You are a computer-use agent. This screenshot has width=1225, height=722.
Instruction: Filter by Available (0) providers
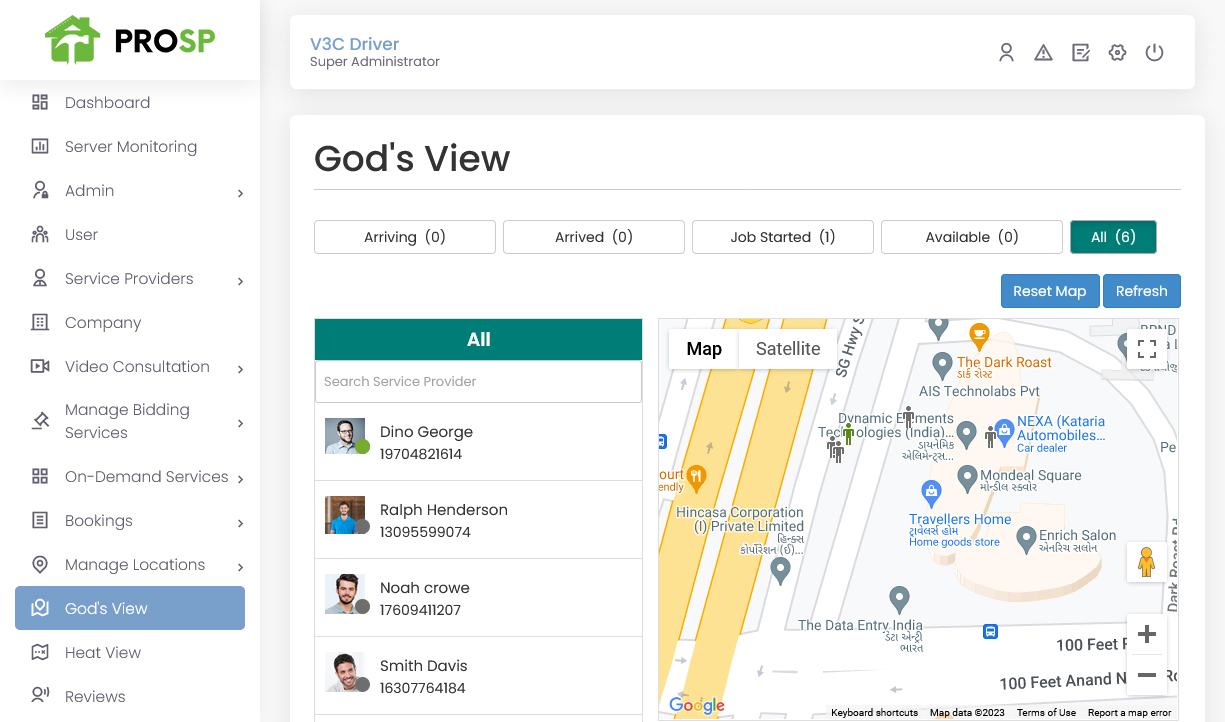pyautogui.click(x=972, y=237)
